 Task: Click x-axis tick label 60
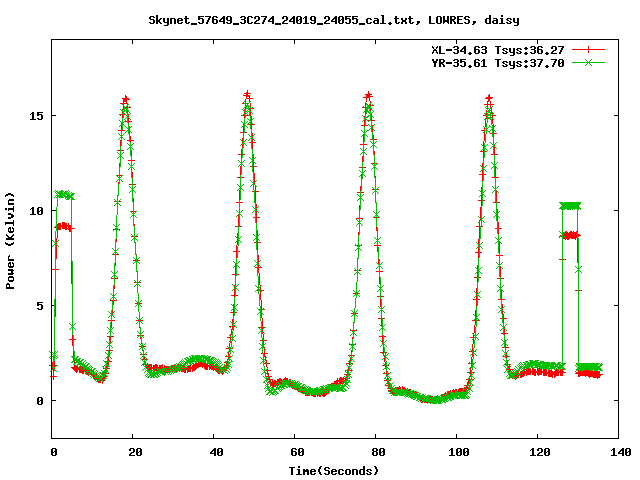point(297,452)
